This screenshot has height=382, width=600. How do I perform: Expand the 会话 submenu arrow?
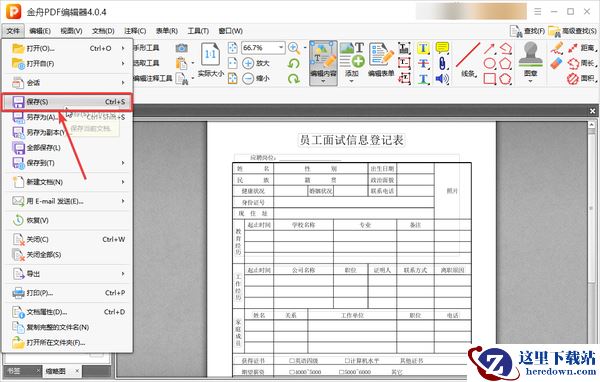[123, 83]
